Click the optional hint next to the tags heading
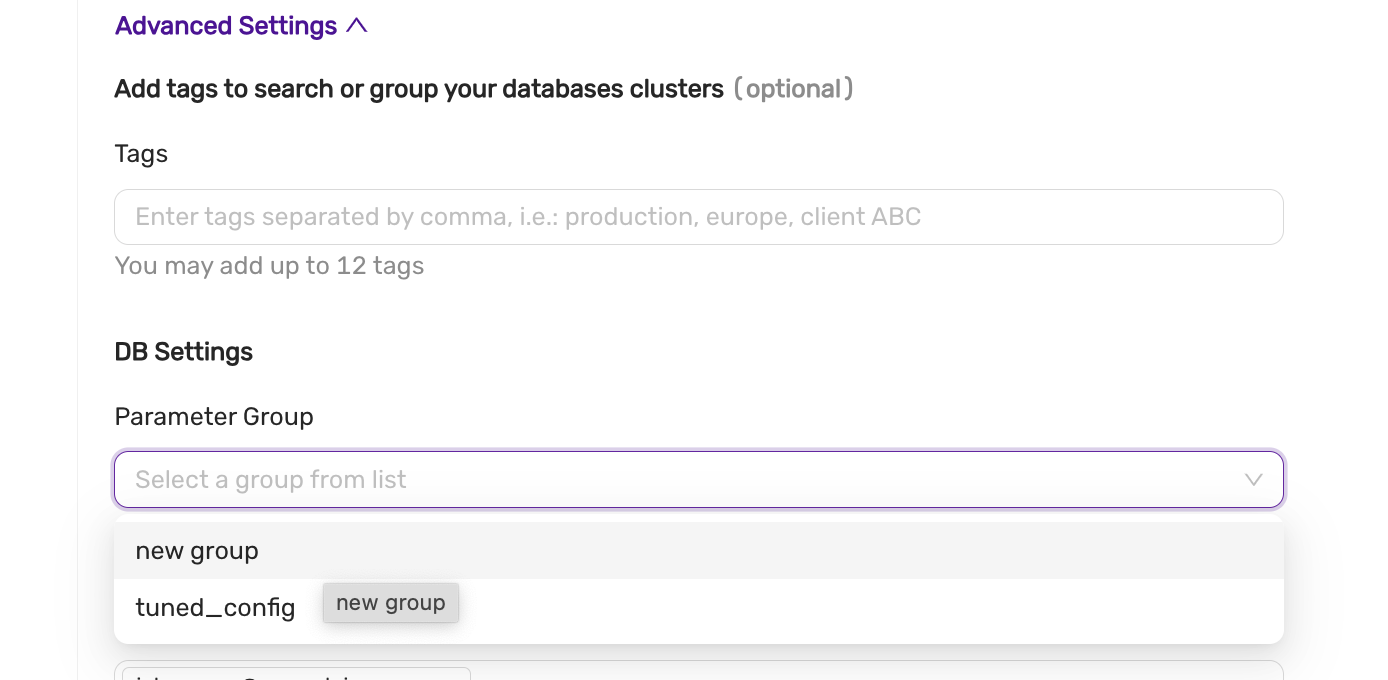The image size is (1388, 680). click(x=794, y=89)
